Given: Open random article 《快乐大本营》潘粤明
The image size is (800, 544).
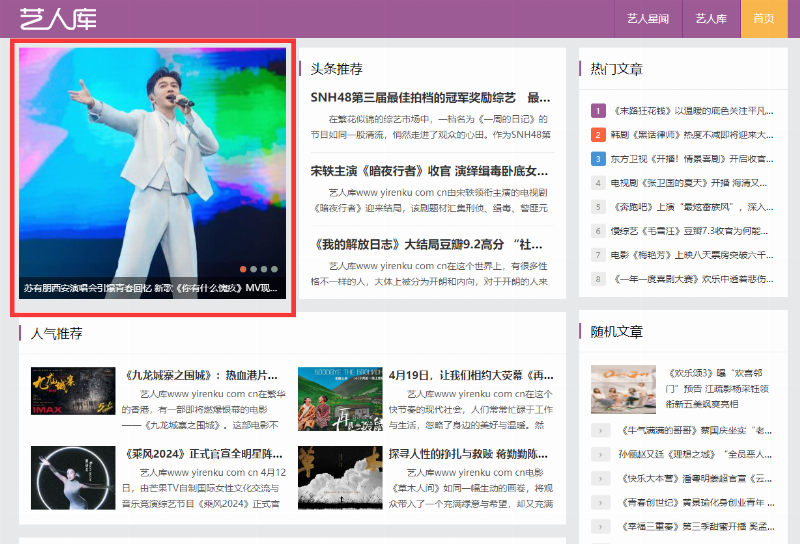Looking at the screenshot, I should [695, 479].
